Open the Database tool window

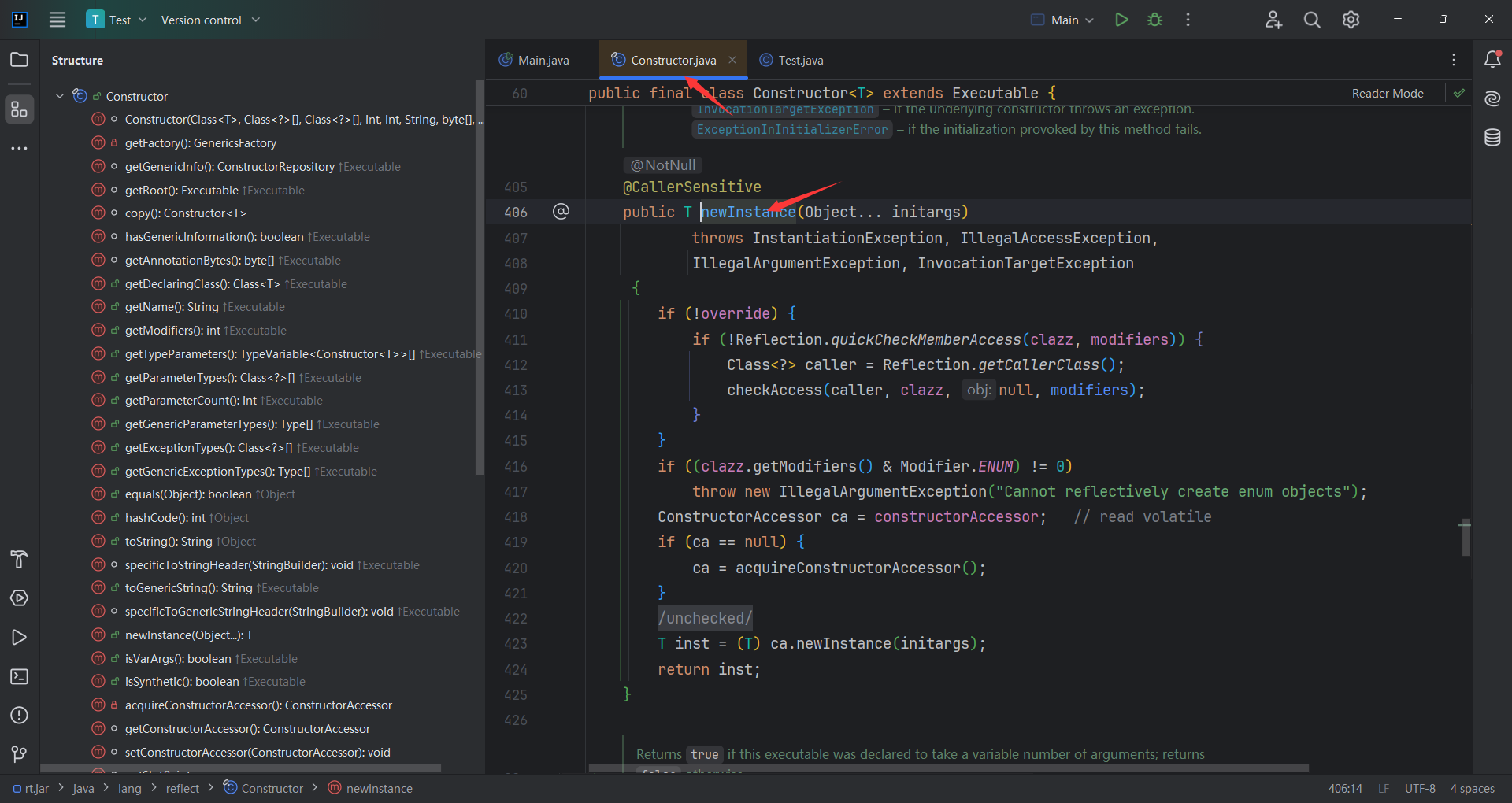(1492, 138)
